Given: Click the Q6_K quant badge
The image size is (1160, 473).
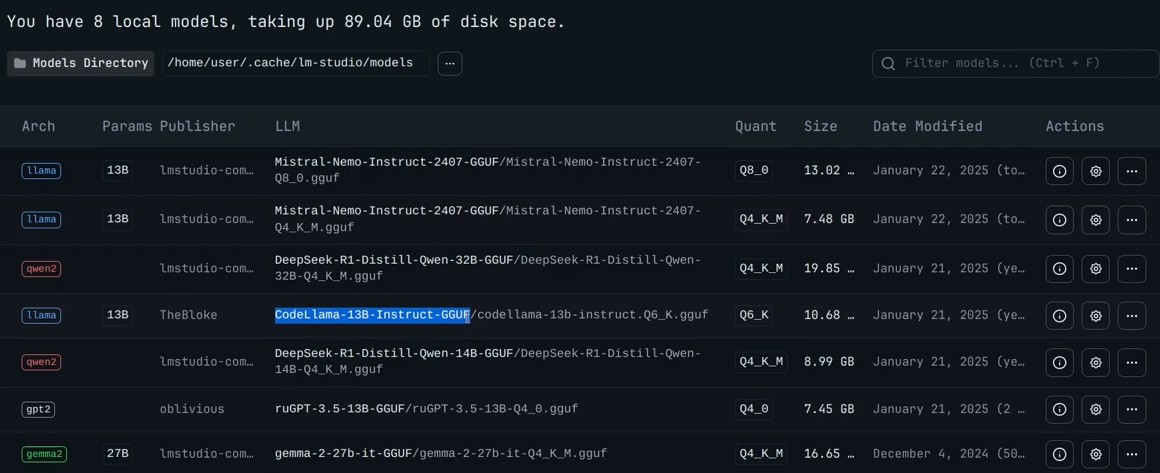Looking at the screenshot, I should pyautogui.click(x=754, y=315).
